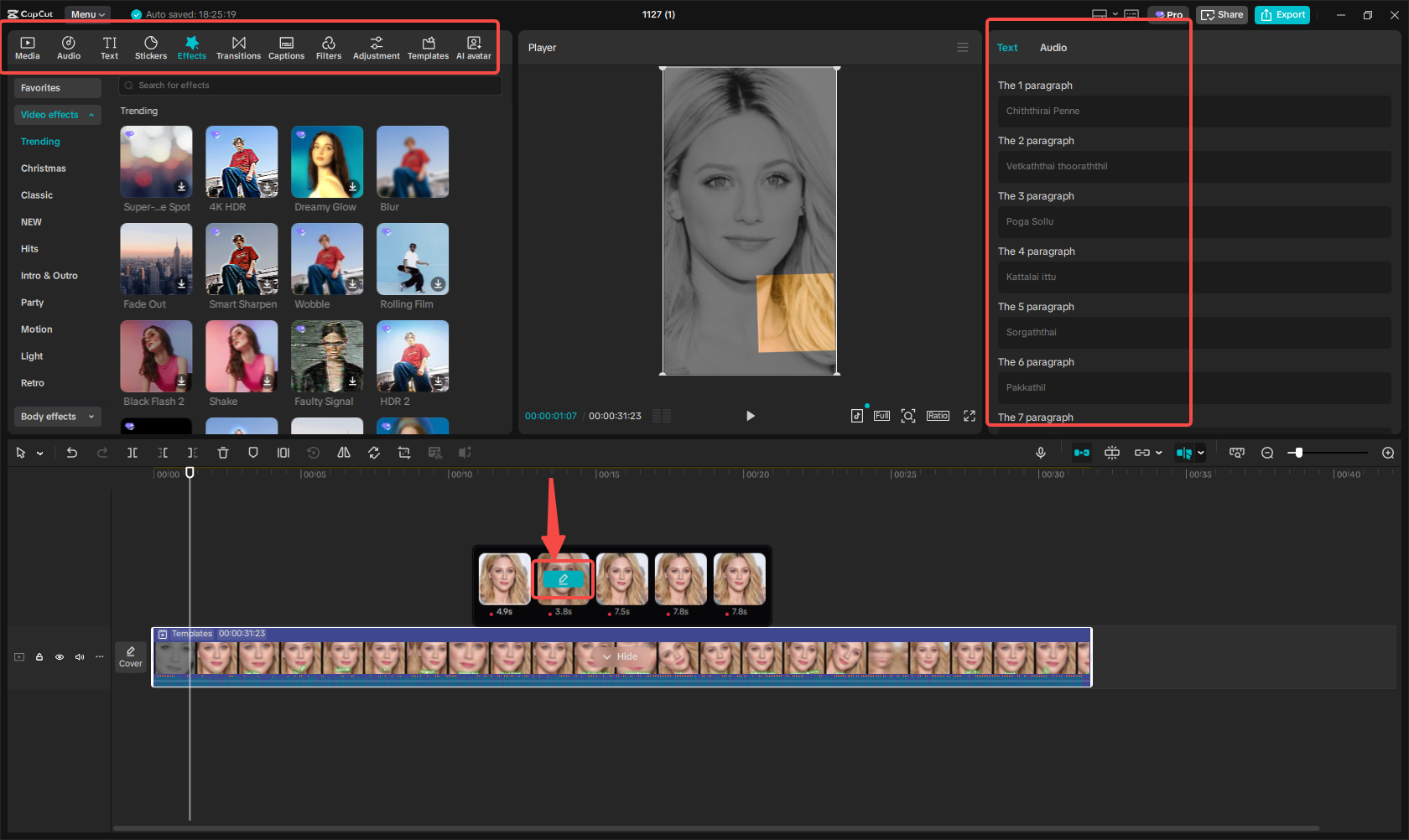Open the Crop tool in the timeline toolbar
This screenshot has width=1409, height=840.
click(404, 452)
